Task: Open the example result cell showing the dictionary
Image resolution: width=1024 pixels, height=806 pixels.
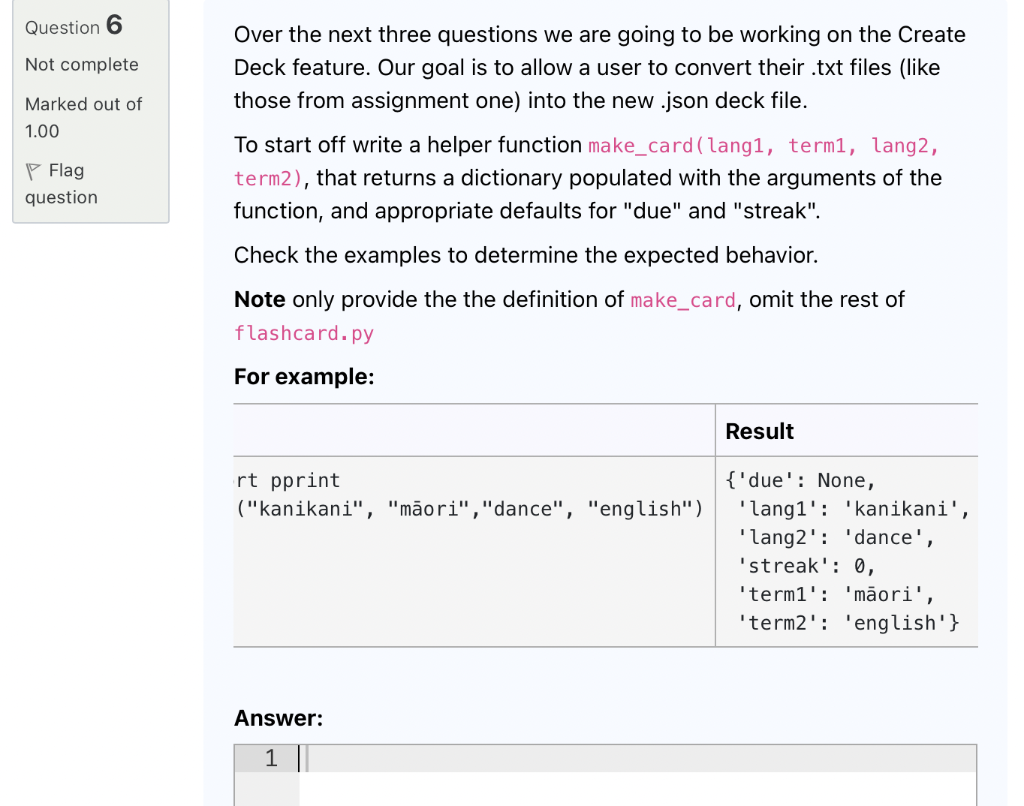Action: [846, 550]
